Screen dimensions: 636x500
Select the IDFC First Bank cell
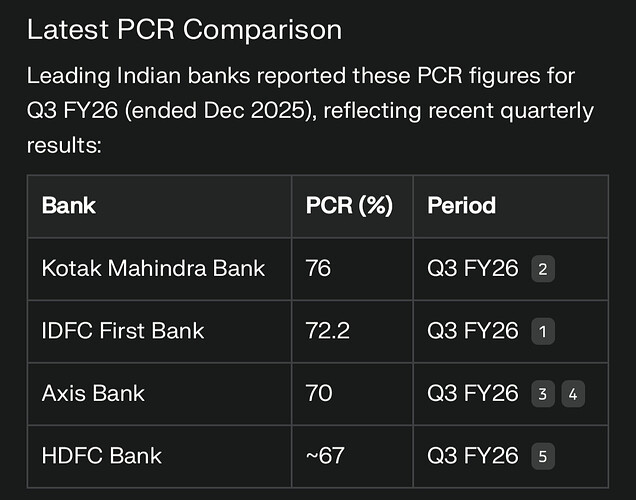pos(122,331)
